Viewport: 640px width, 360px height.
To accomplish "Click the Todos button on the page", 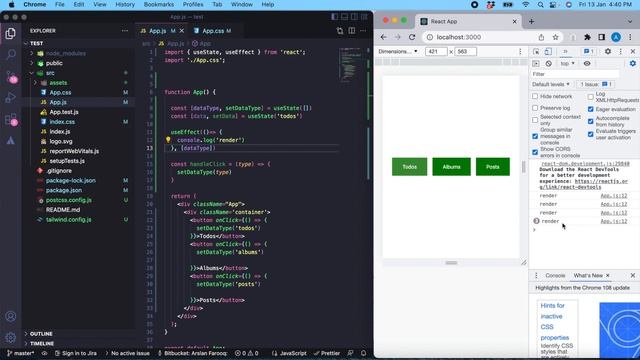I will point(409,167).
